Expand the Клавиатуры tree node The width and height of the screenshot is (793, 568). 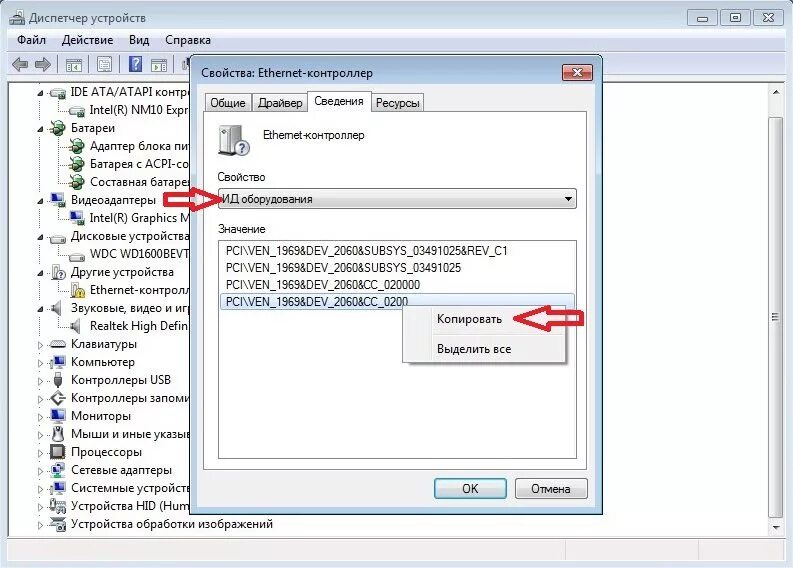[40, 345]
